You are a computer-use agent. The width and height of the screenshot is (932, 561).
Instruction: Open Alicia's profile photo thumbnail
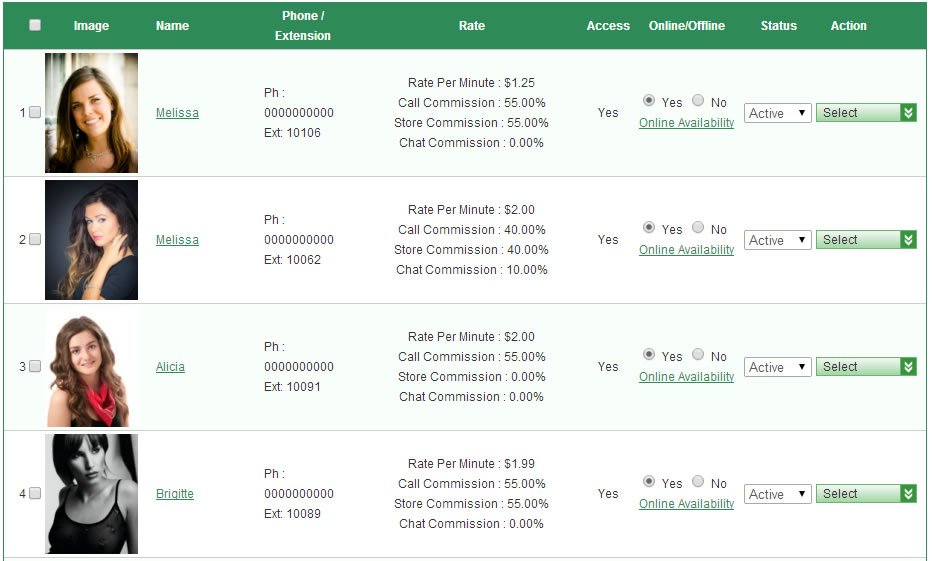tap(91, 367)
